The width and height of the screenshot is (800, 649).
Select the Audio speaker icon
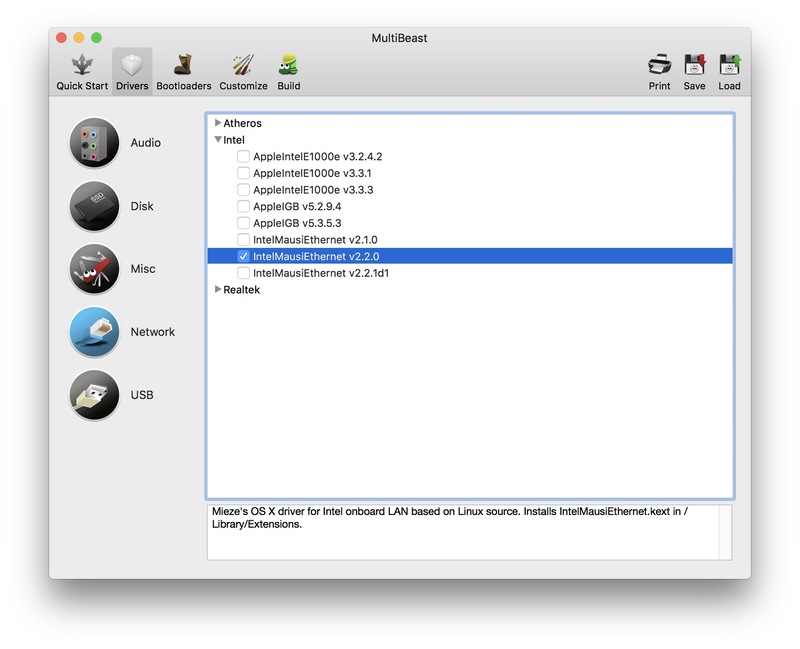(x=94, y=142)
